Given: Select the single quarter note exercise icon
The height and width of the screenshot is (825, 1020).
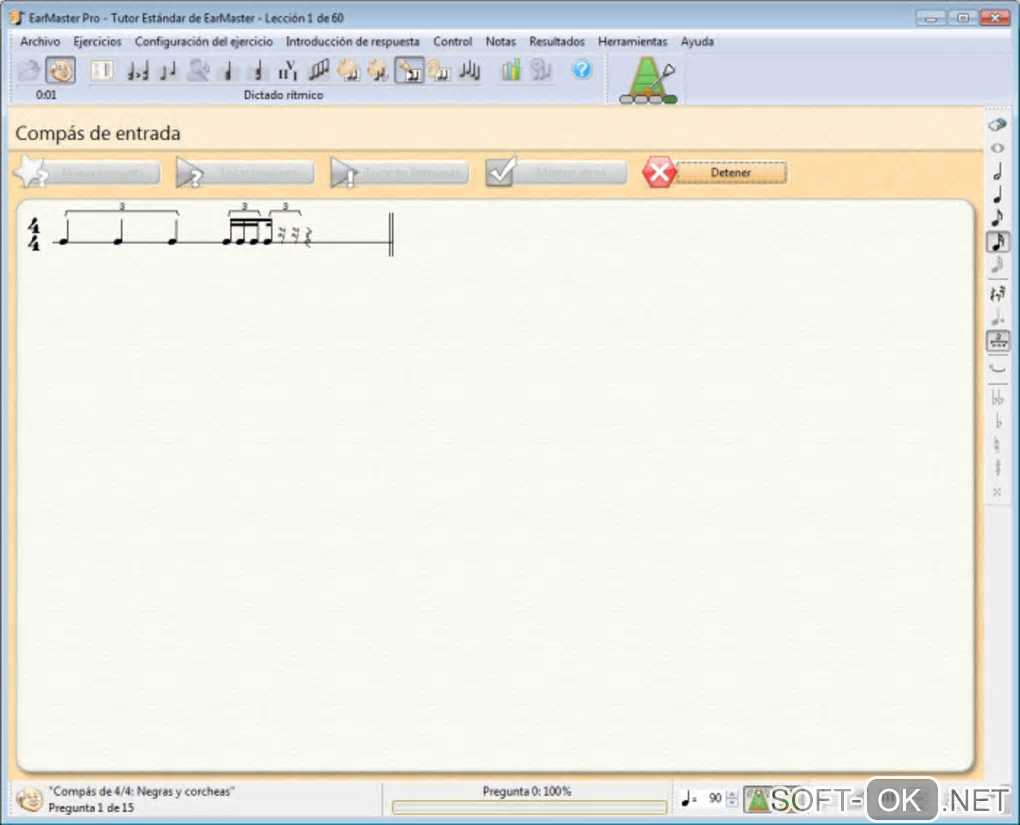Looking at the screenshot, I should [x=228, y=70].
